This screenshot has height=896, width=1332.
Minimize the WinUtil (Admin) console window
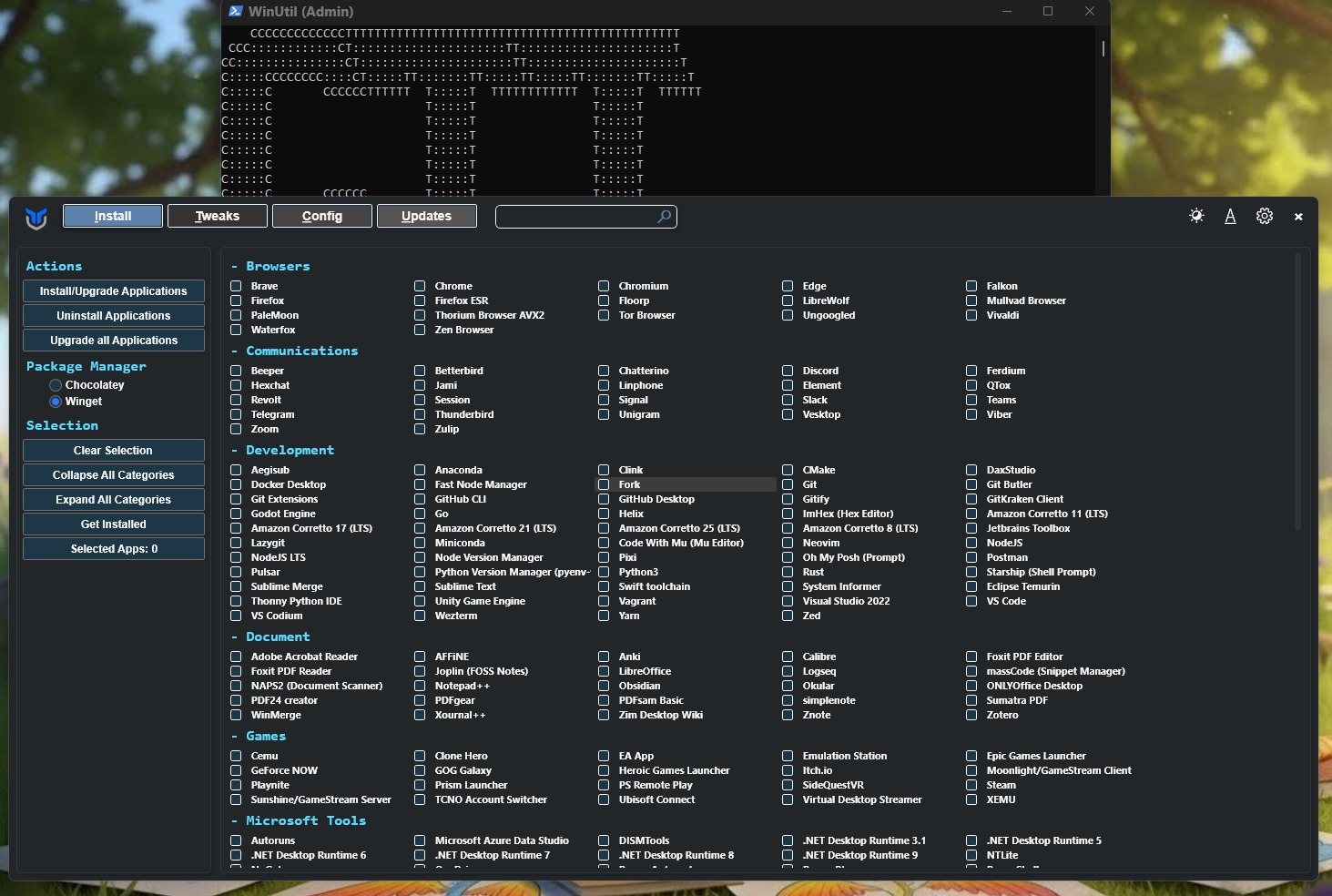(x=1007, y=11)
